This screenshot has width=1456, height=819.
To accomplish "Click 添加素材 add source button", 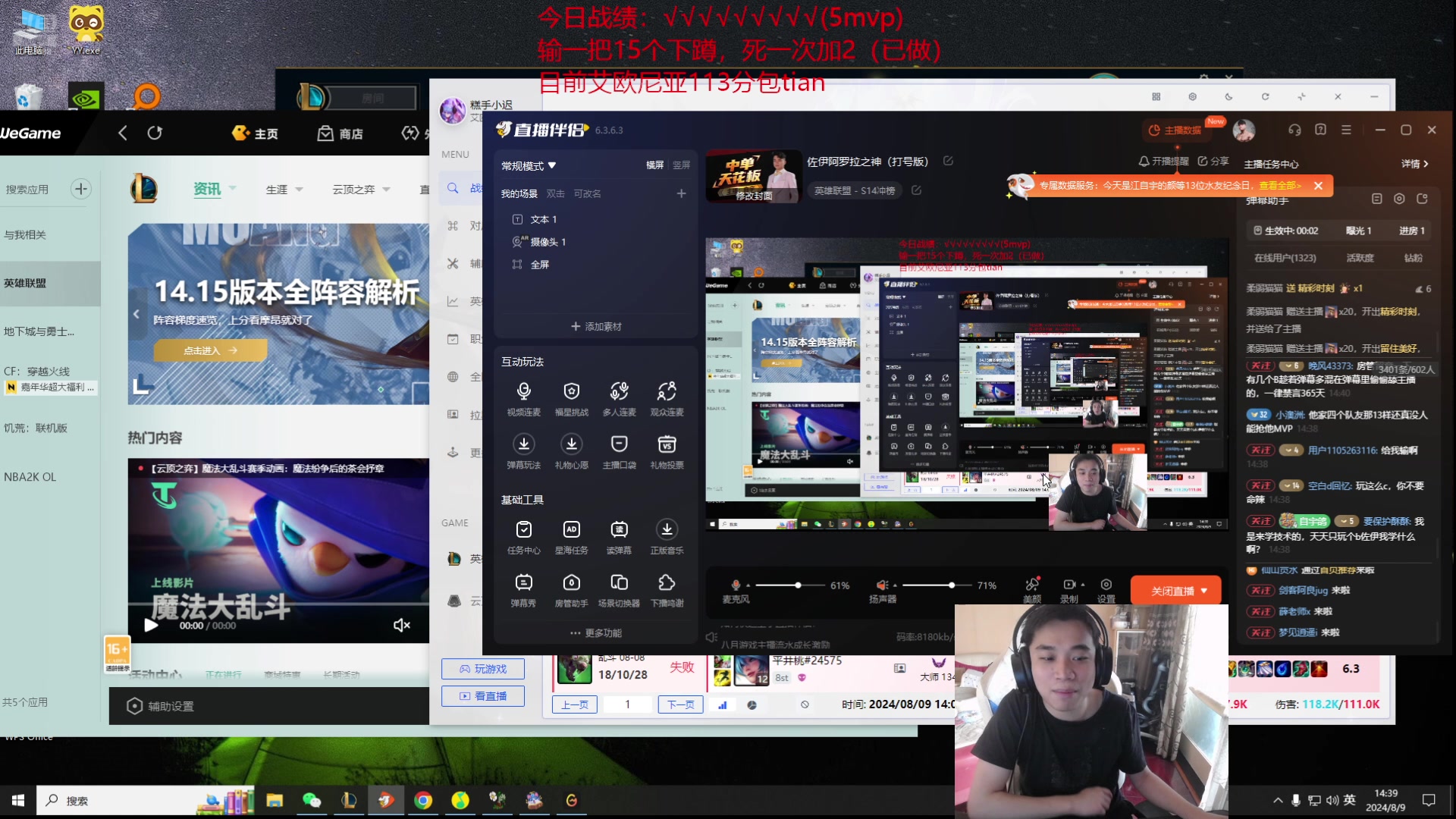I will point(596,327).
